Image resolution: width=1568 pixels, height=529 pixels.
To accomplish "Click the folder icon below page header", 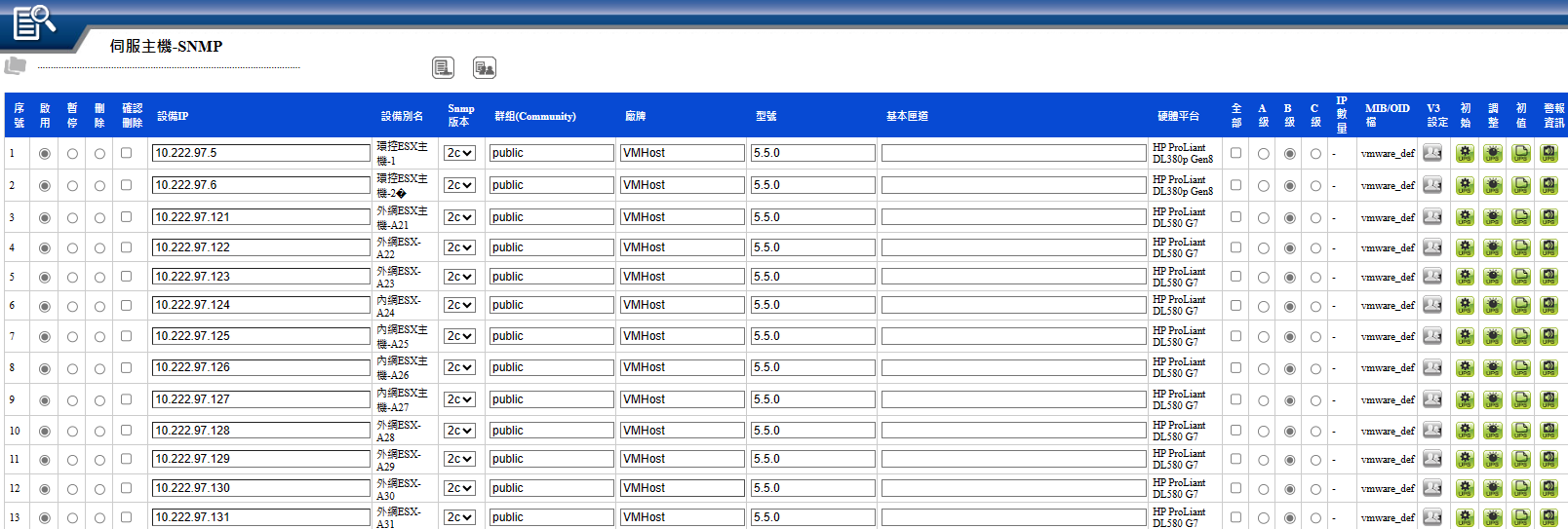I will [16, 66].
